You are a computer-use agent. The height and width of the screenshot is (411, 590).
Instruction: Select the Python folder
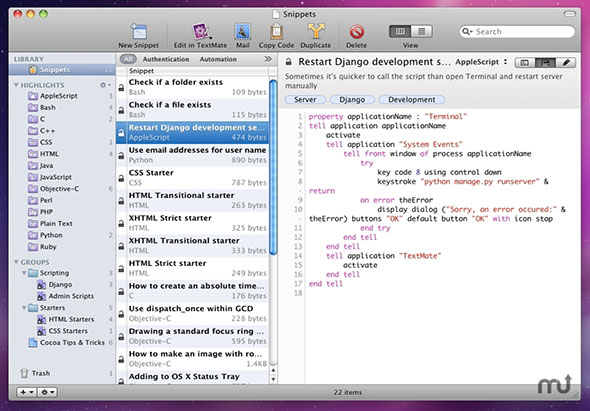(62, 235)
